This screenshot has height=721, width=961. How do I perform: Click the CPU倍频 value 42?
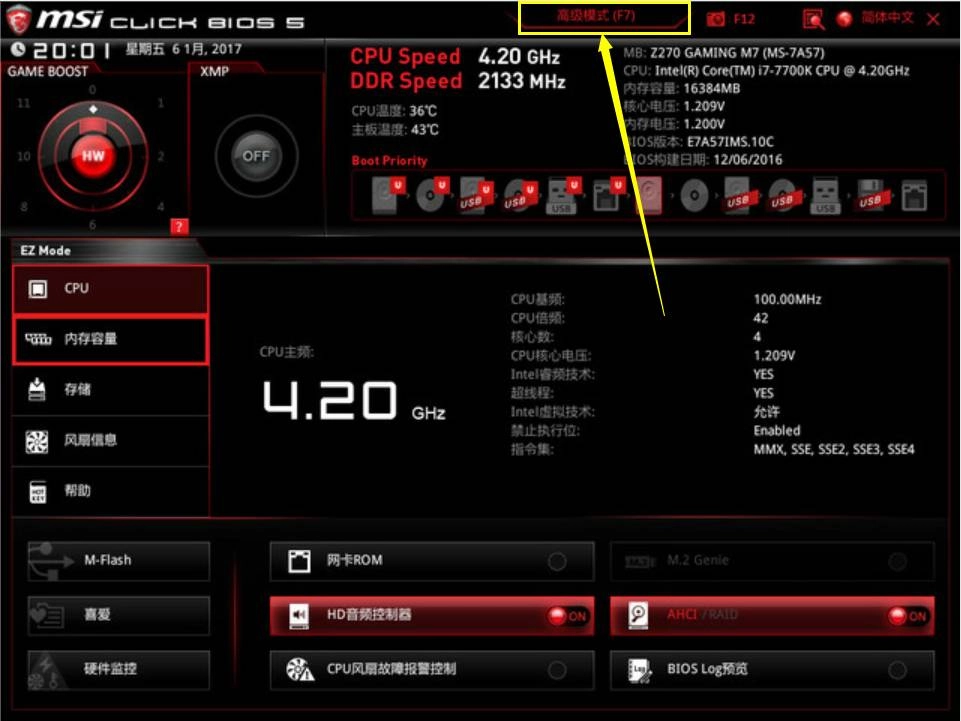pyautogui.click(x=761, y=318)
